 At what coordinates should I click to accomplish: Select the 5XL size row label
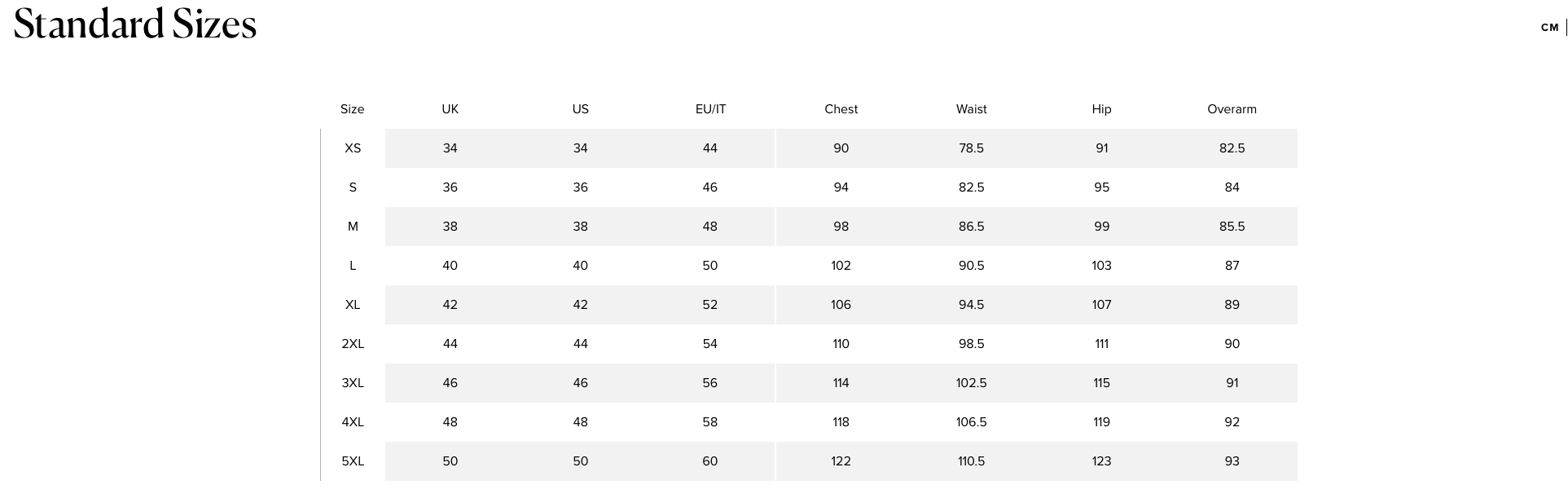[353, 461]
